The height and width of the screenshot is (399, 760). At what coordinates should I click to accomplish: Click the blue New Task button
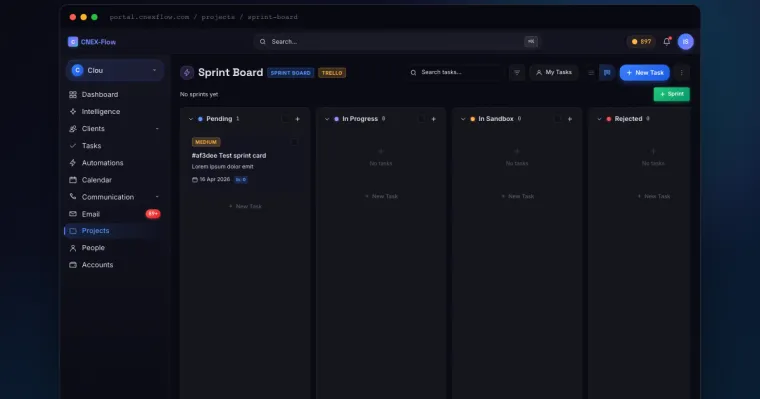(645, 73)
